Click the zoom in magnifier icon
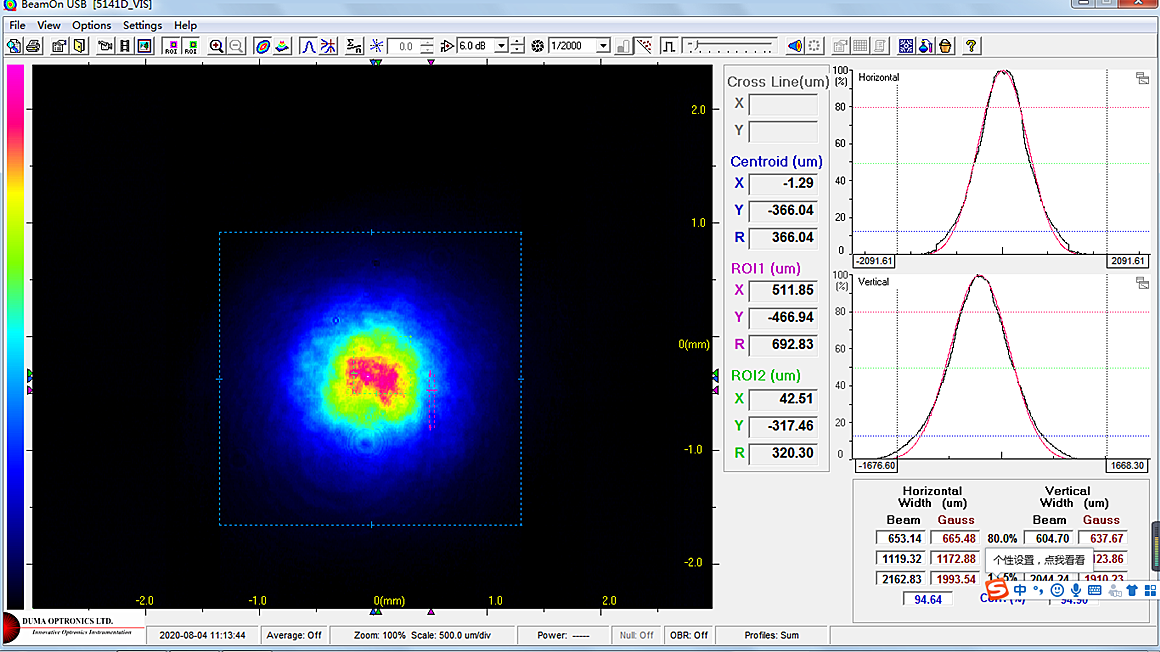 point(216,46)
